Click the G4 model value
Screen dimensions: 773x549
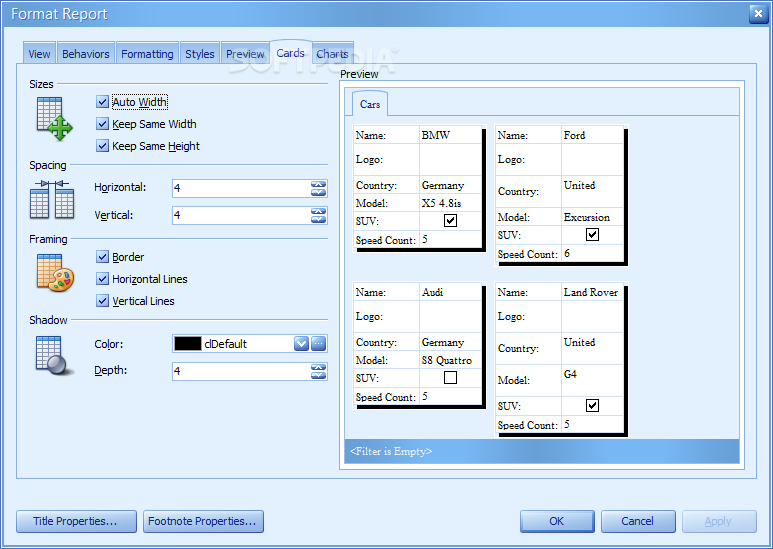570,374
